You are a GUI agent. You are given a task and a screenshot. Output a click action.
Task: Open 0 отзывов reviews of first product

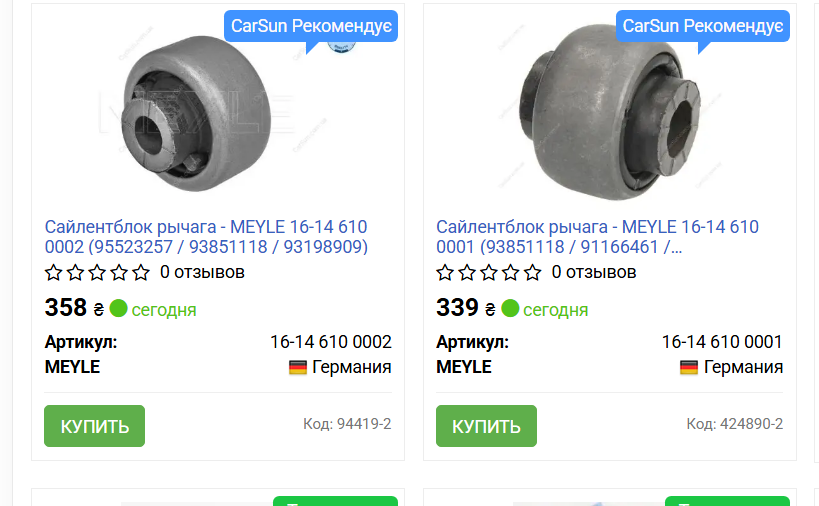tap(202, 273)
